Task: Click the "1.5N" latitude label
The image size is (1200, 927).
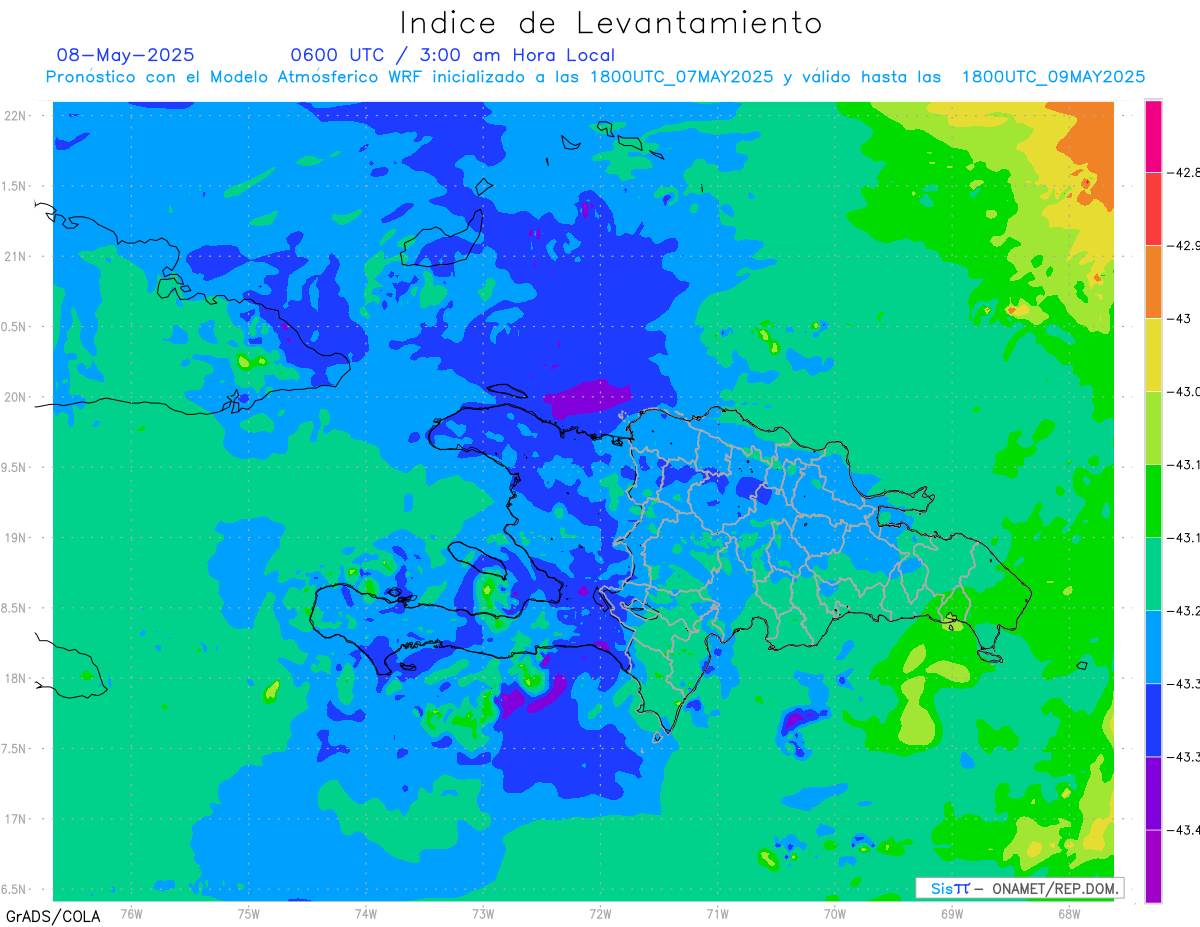Action: 14,186
